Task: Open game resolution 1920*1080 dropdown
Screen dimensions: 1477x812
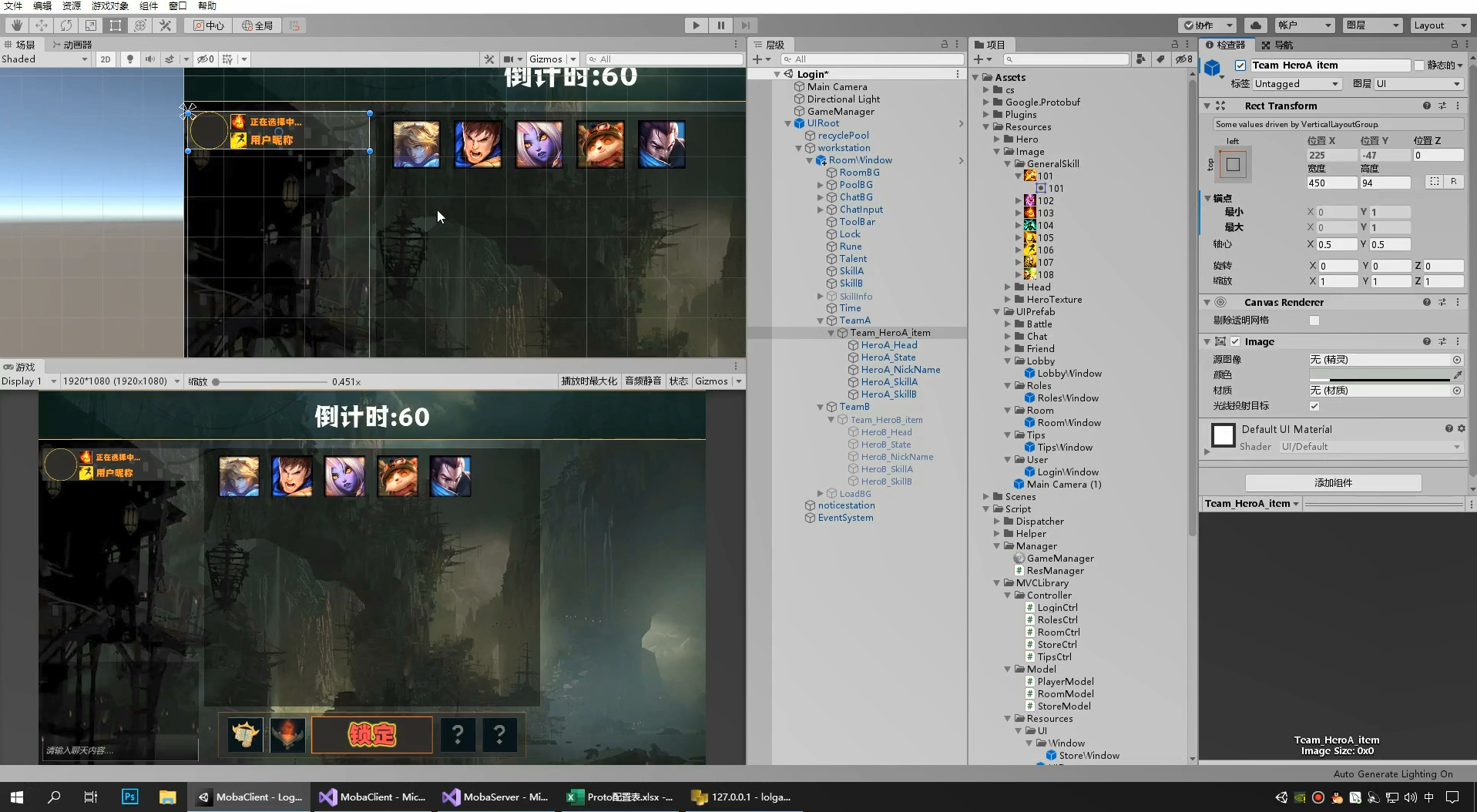Action: [121, 381]
